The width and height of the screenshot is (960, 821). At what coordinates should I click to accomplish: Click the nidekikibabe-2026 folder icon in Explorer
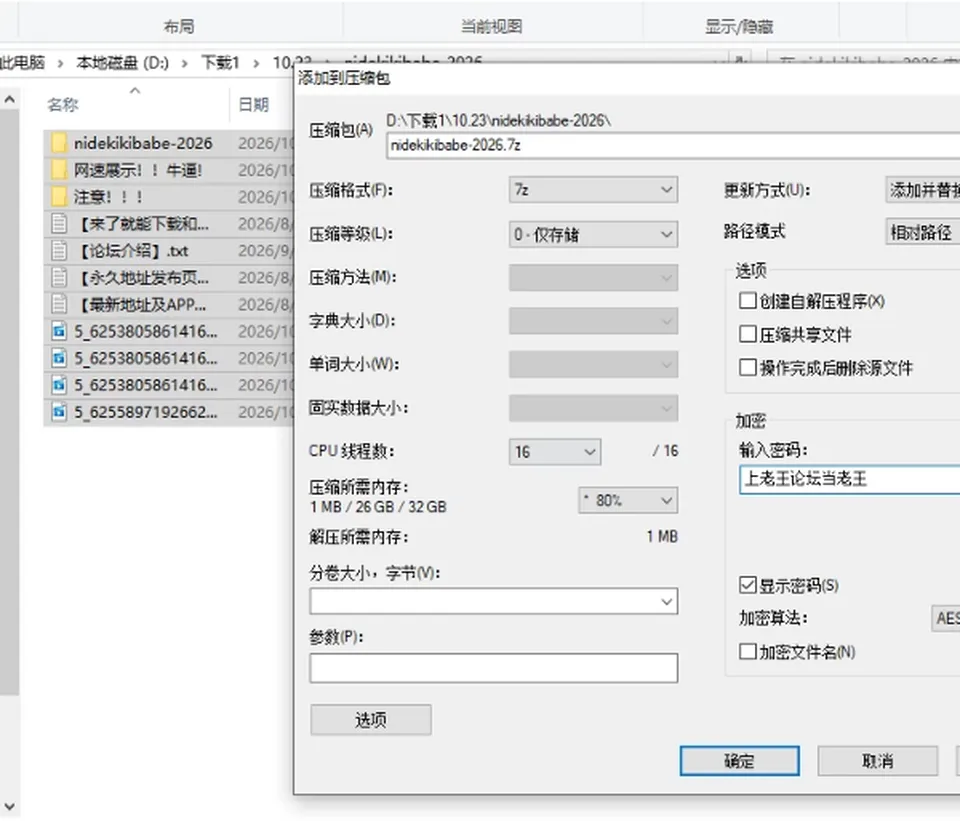[59, 143]
